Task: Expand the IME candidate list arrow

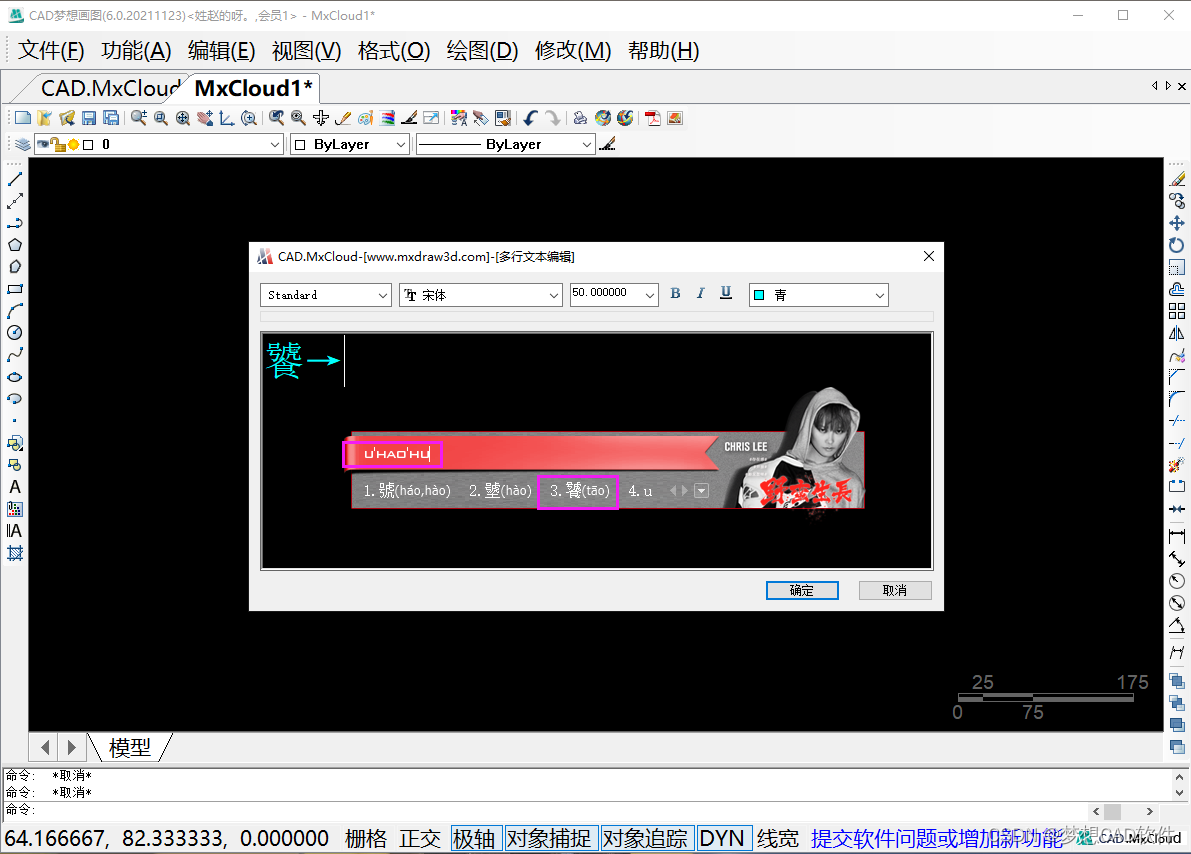Action: coord(702,491)
